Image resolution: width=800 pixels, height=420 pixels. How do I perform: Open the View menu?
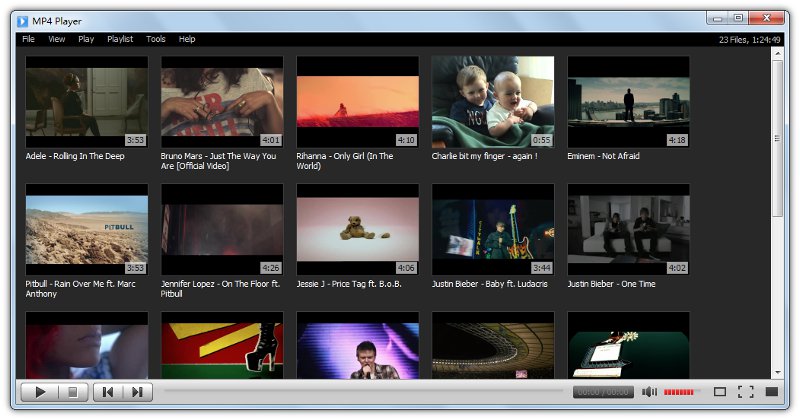pyautogui.click(x=57, y=39)
